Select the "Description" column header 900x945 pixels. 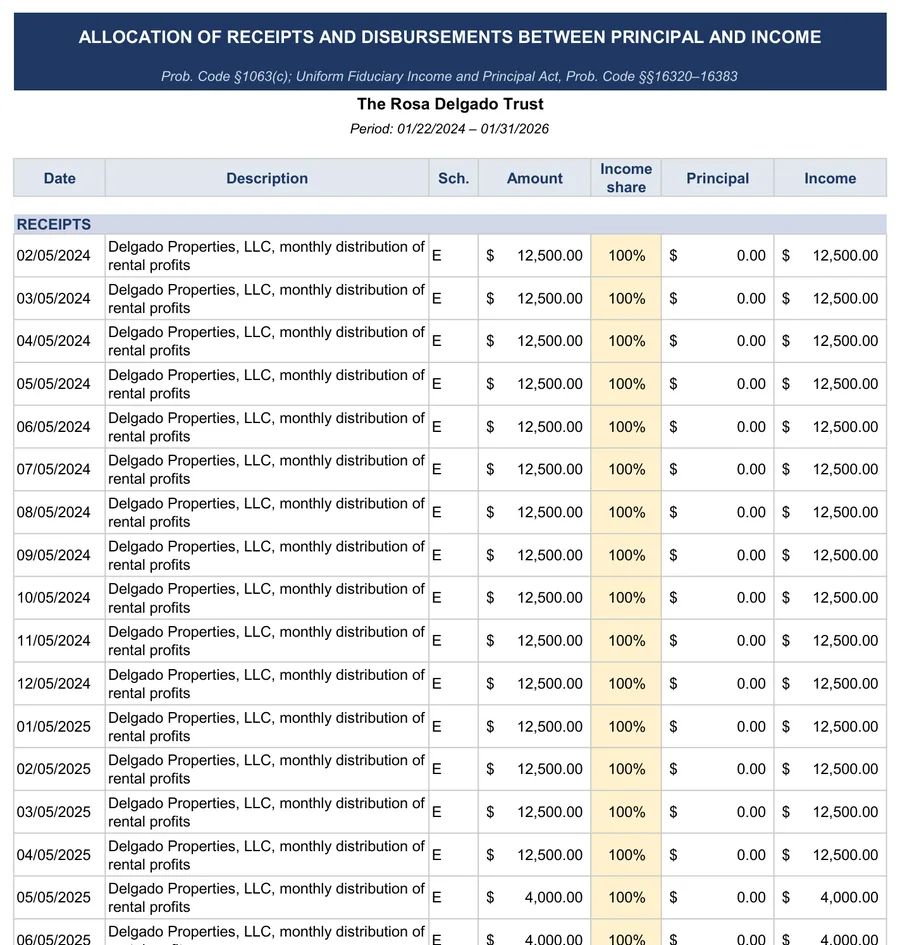(x=267, y=178)
